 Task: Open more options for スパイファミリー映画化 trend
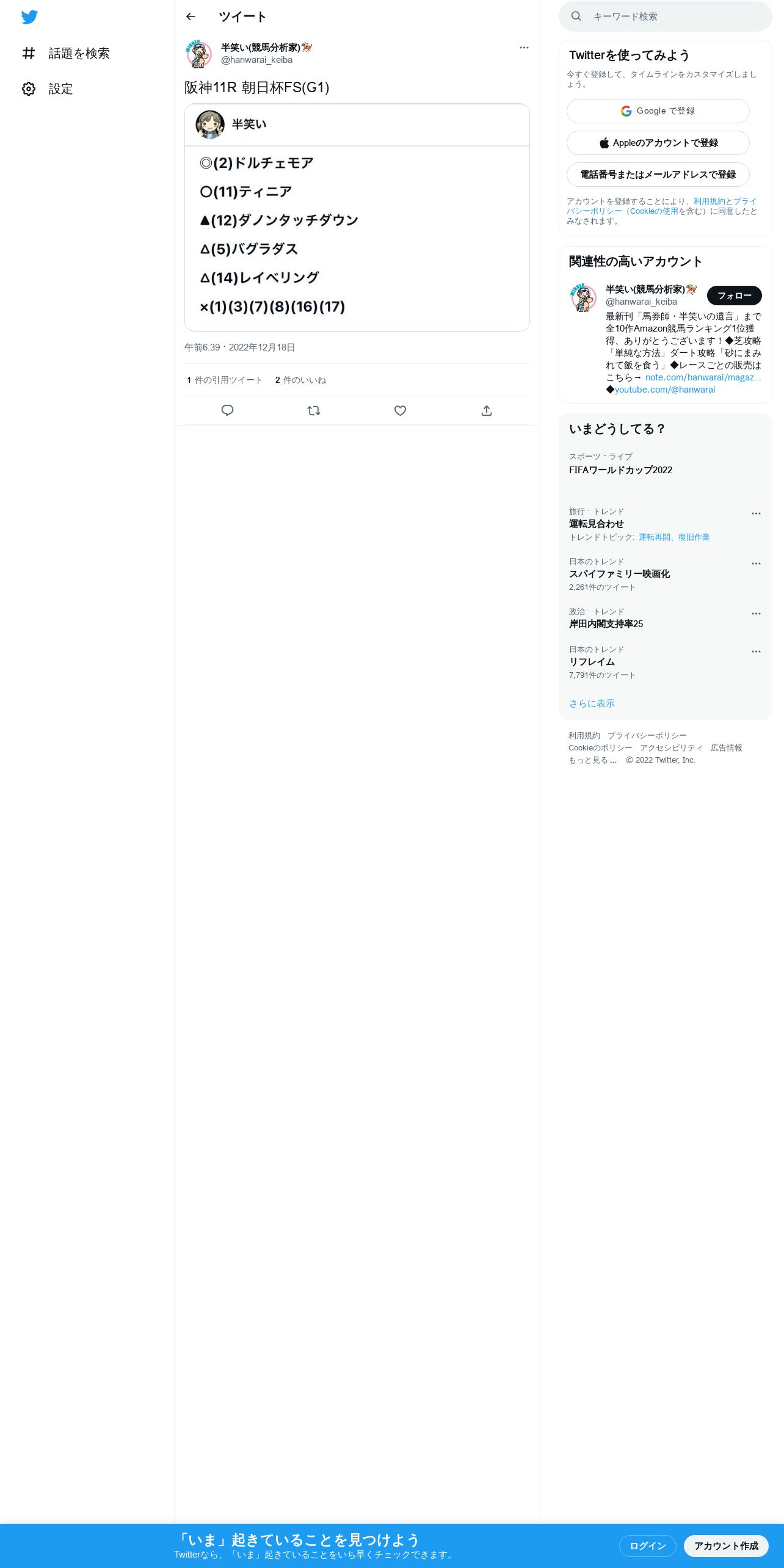point(756,564)
